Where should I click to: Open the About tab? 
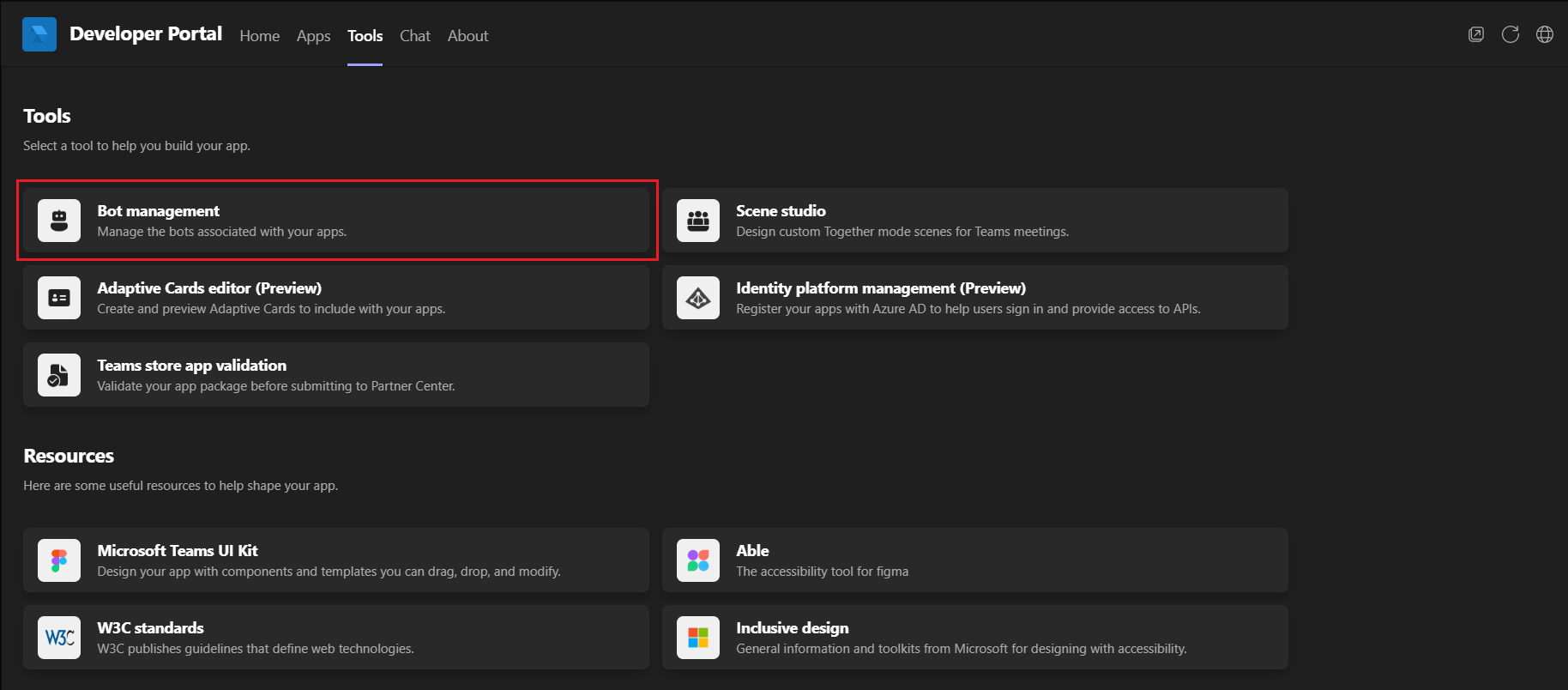click(x=467, y=36)
